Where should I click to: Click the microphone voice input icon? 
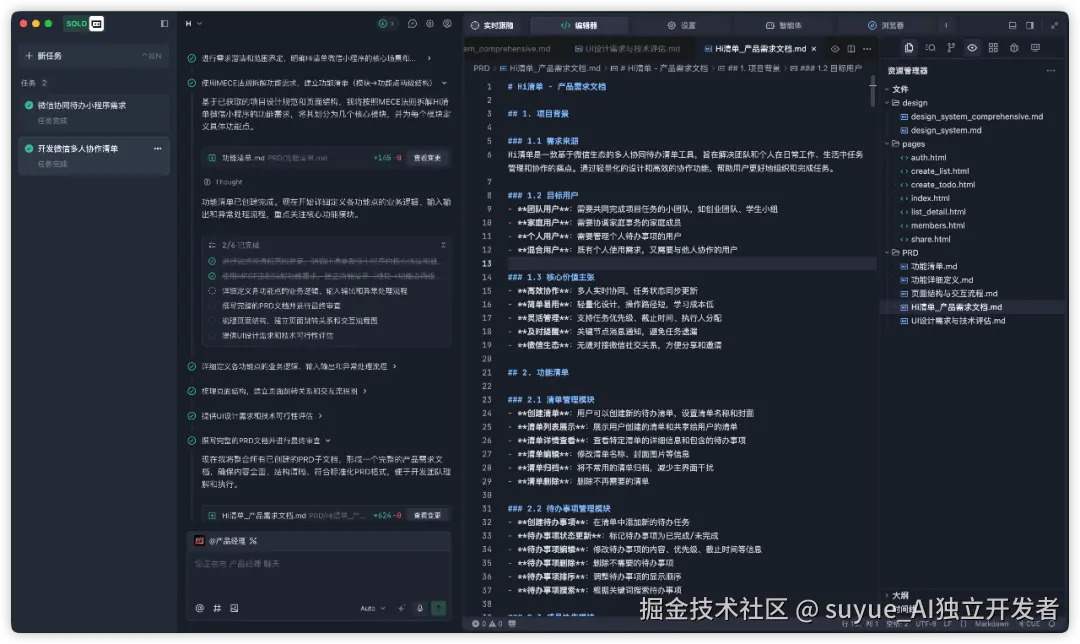click(419, 608)
